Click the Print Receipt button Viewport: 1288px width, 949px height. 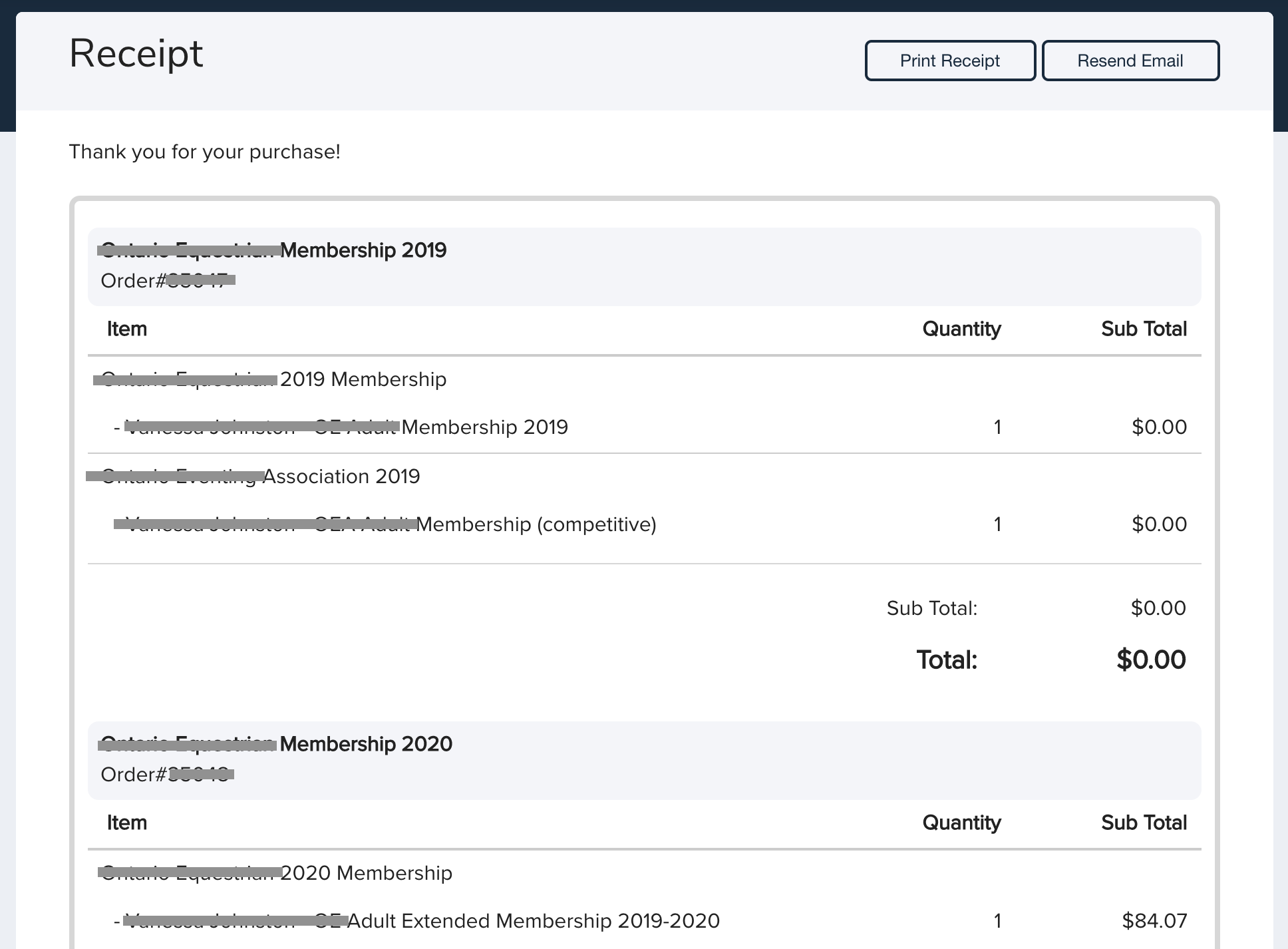click(x=949, y=61)
